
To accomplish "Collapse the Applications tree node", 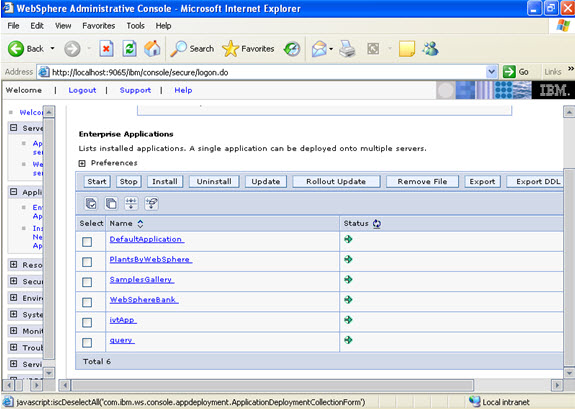I will 14,192.
